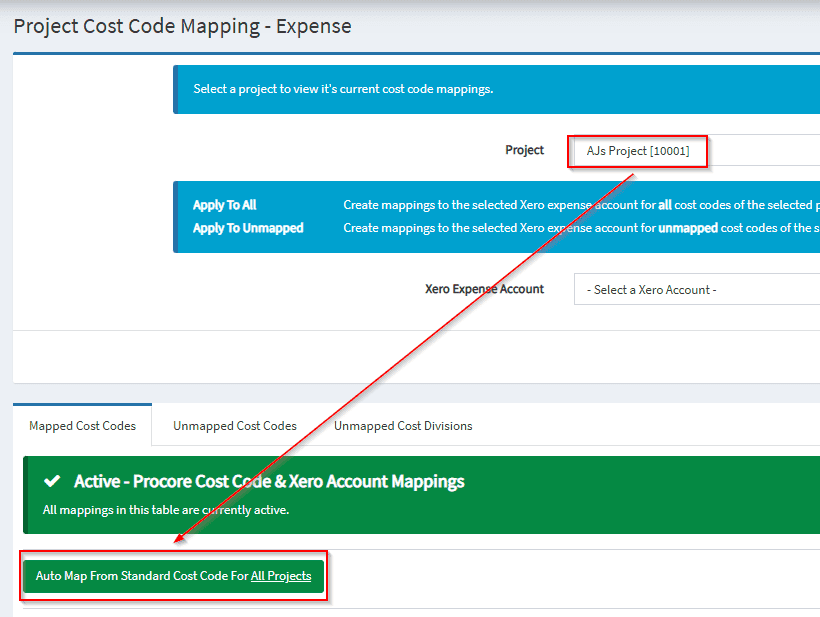This screenshot has height=617, width=820.
Task: Click the underlined All Projects text
Action: [281, 576]
